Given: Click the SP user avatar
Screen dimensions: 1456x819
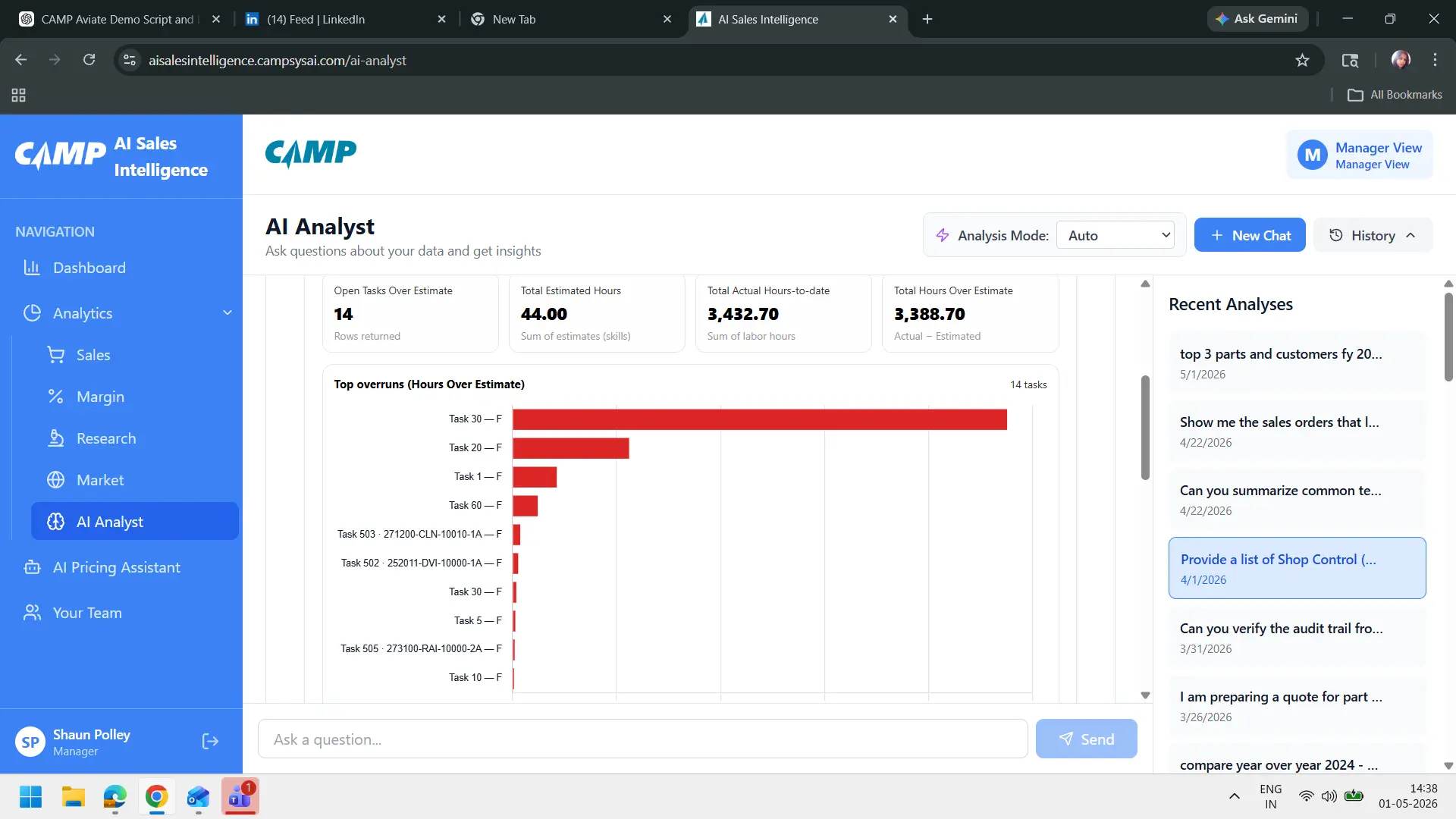Looking at the screenshot, I should coord(30,742).
